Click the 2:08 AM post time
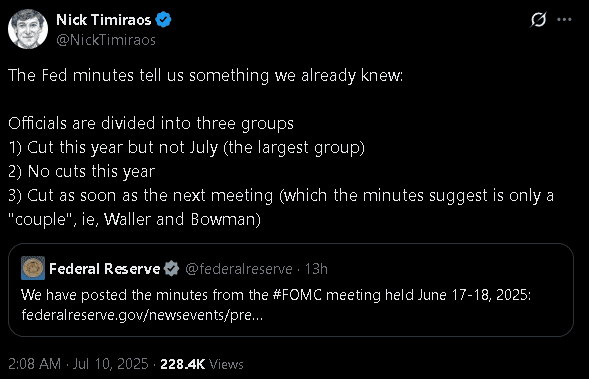The width and height of the screenshot is (589, 379). [x=34, y=364]
